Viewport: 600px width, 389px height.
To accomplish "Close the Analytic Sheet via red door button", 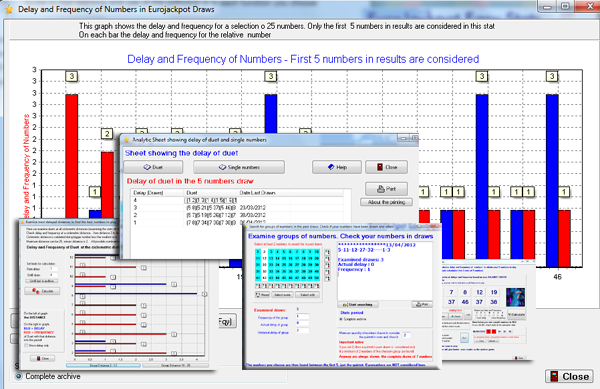I will point(386,167).
